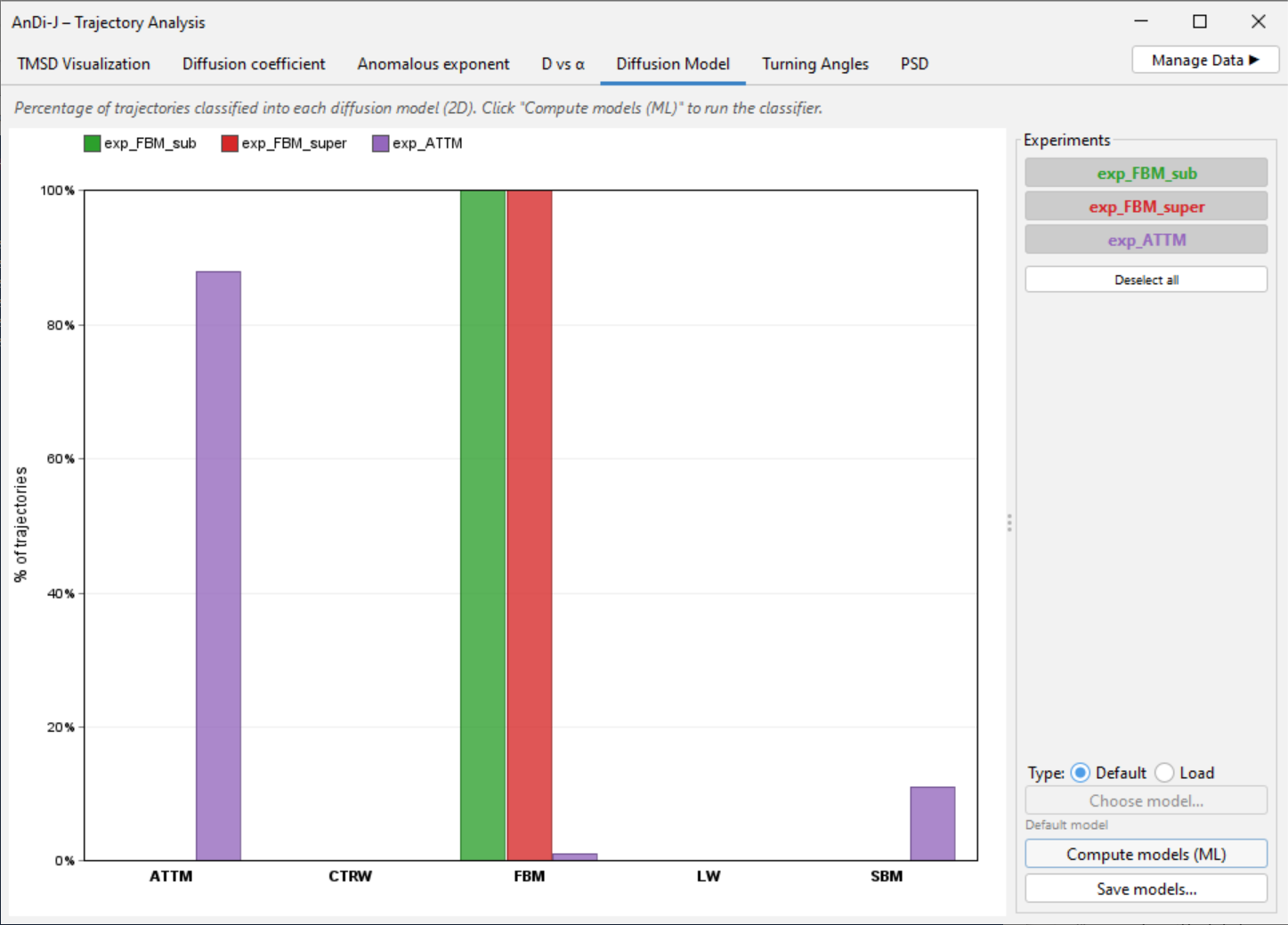Click the LW x-axis label
The height and width of the screenshot is (925, 1288).
point(709,876)
